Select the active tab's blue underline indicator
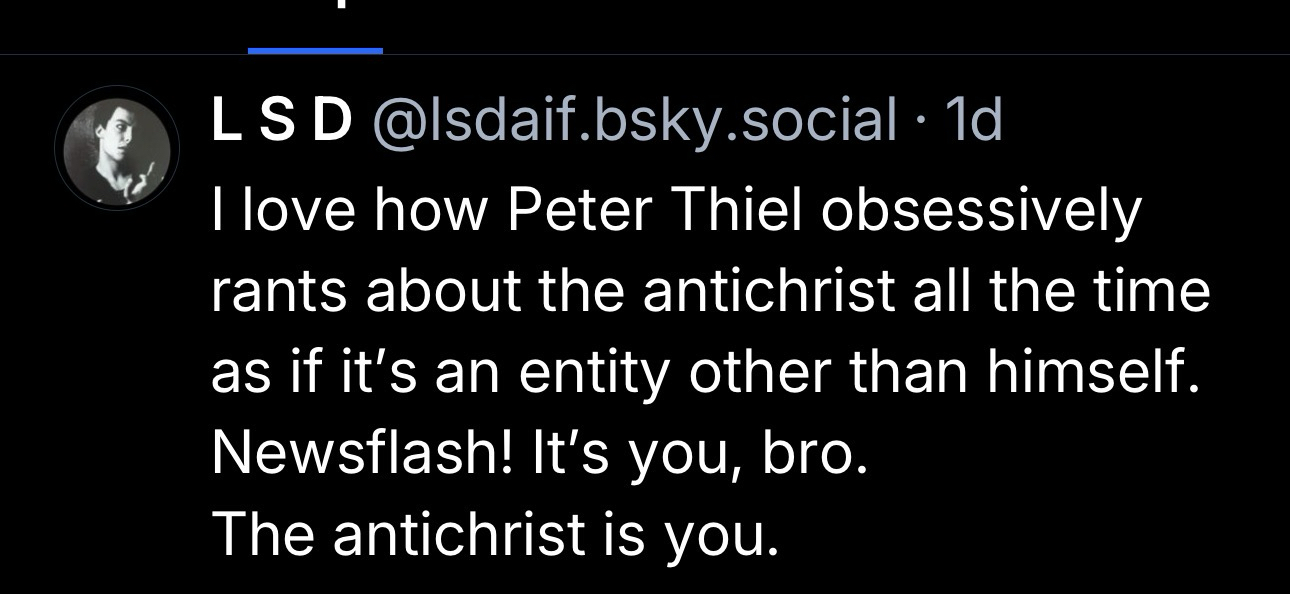 pos(315,49)
